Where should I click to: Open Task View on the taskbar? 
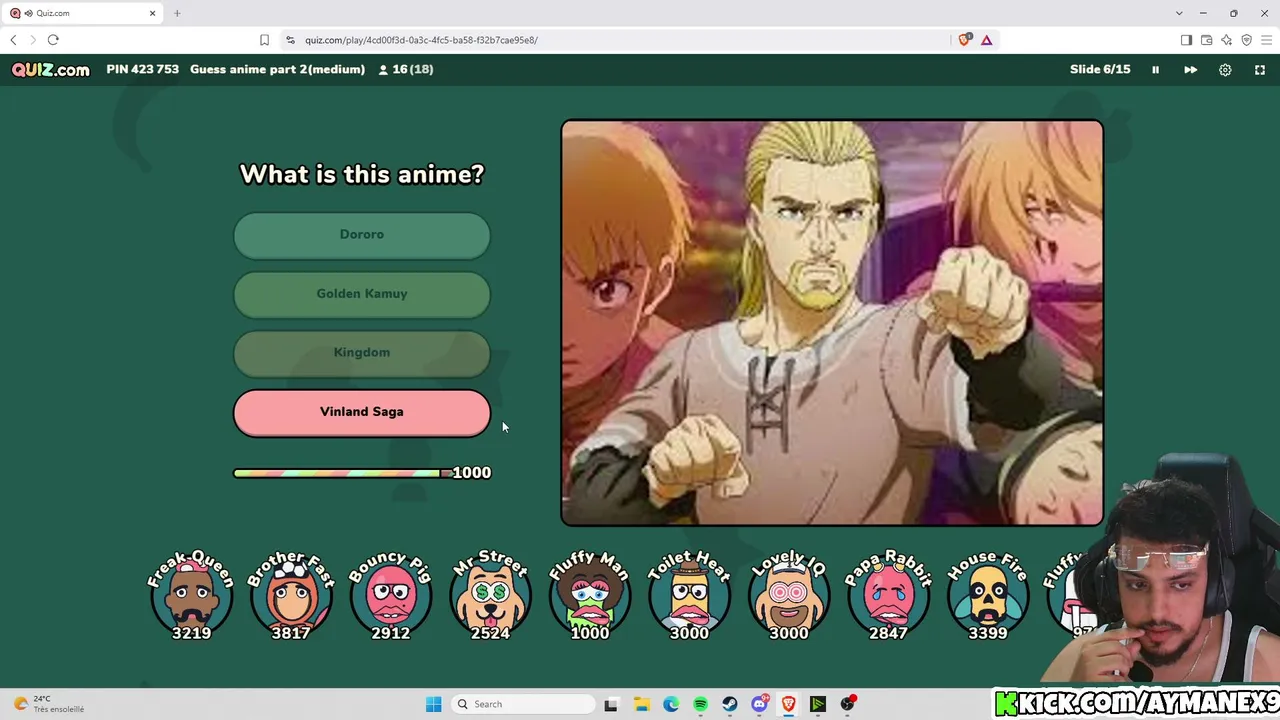(611, 704)
